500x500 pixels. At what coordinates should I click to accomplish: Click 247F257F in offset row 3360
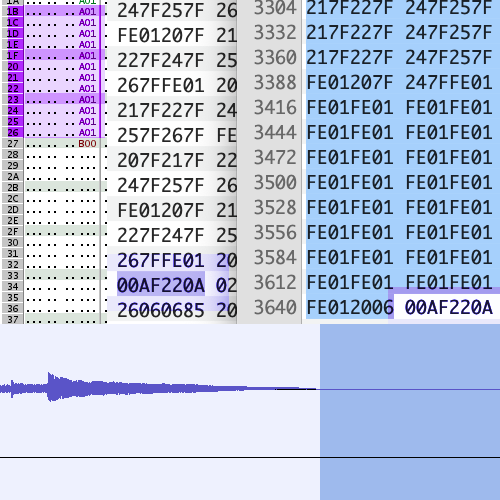tap(449, 57)
